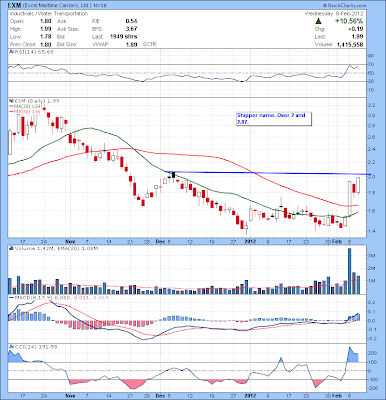
Task: Click the Bid Size label
Action: click(x=67, y=44)
